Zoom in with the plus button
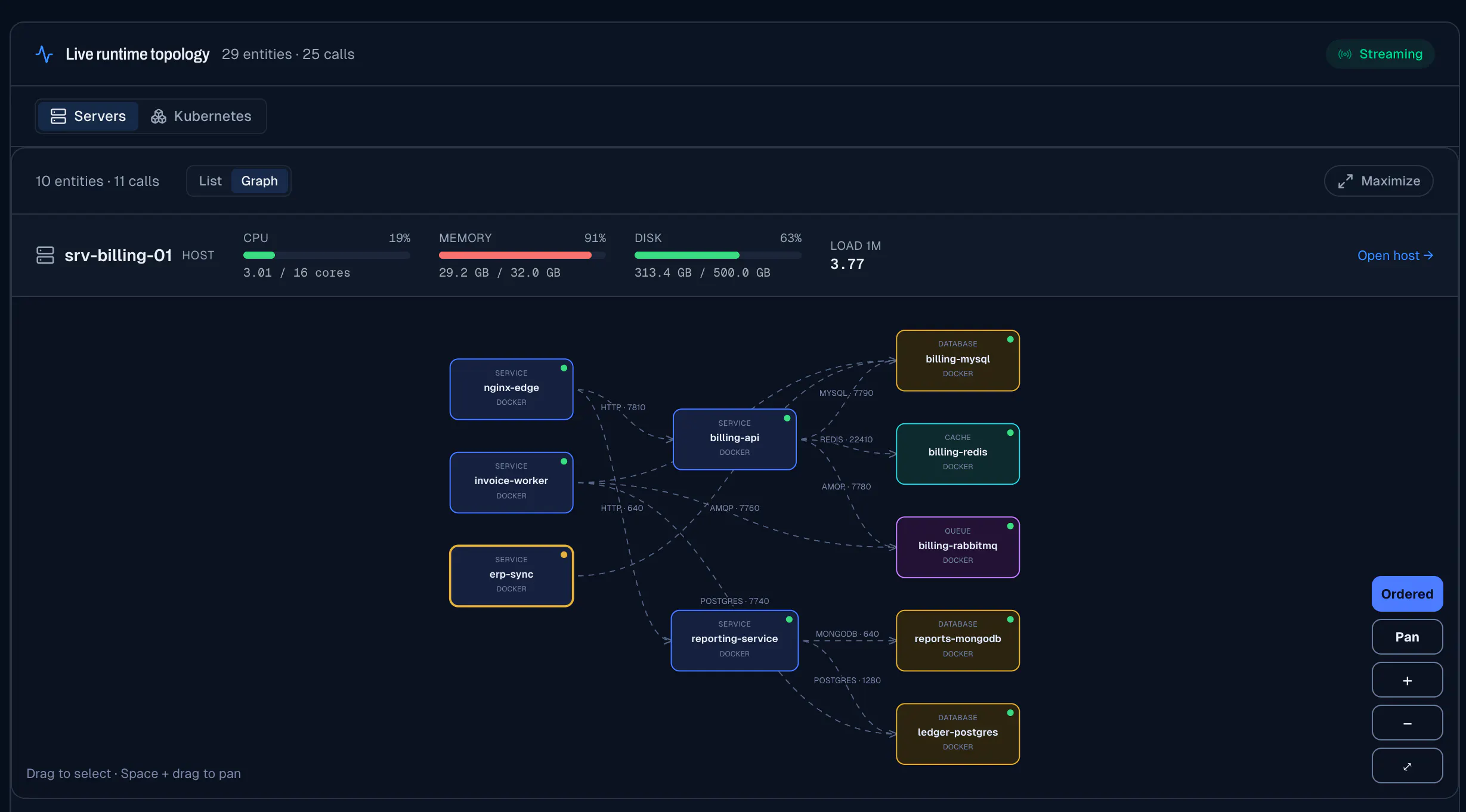Screen dimensions: 1466x812 pyautogui.click(x=1407, y=680)
